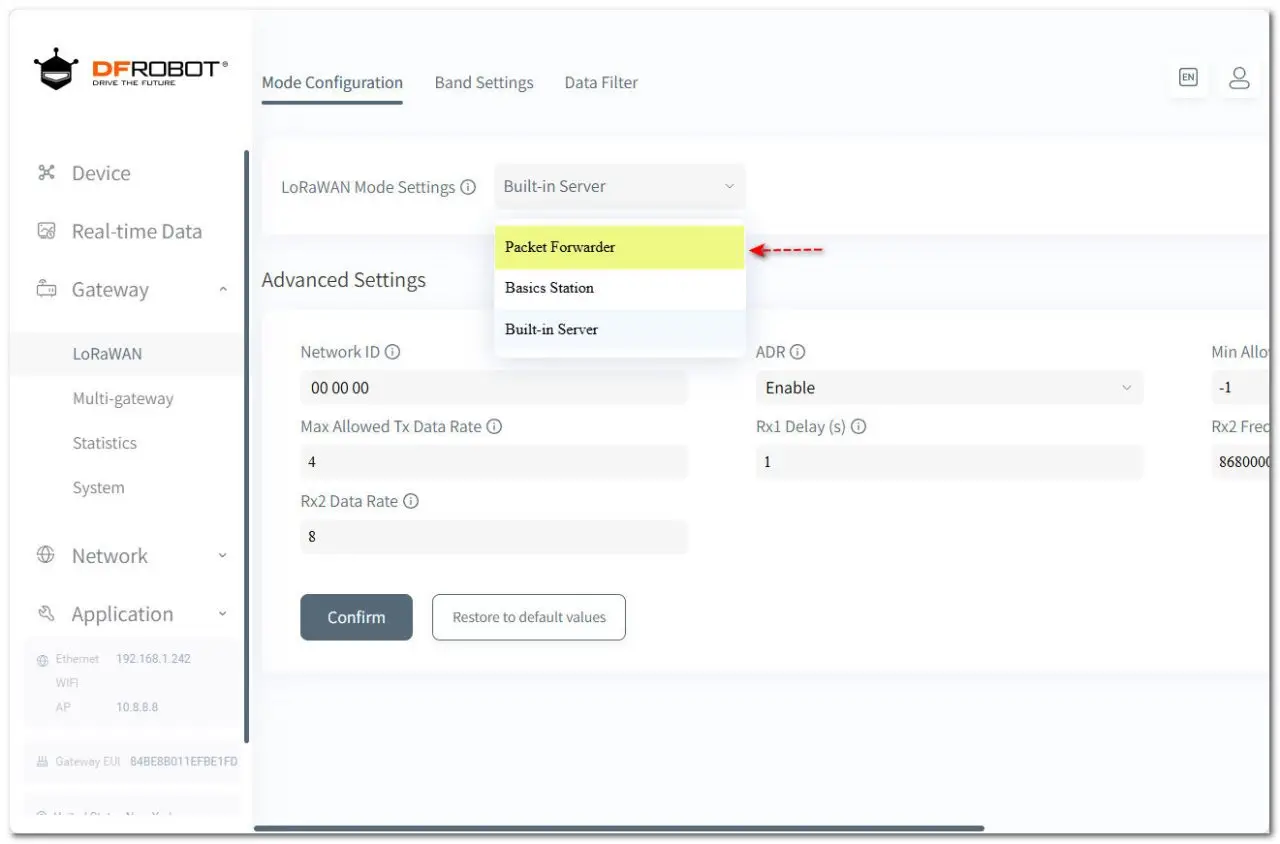1280x844 pixels.
Task: Open the user account icon
Action: 1239,78
